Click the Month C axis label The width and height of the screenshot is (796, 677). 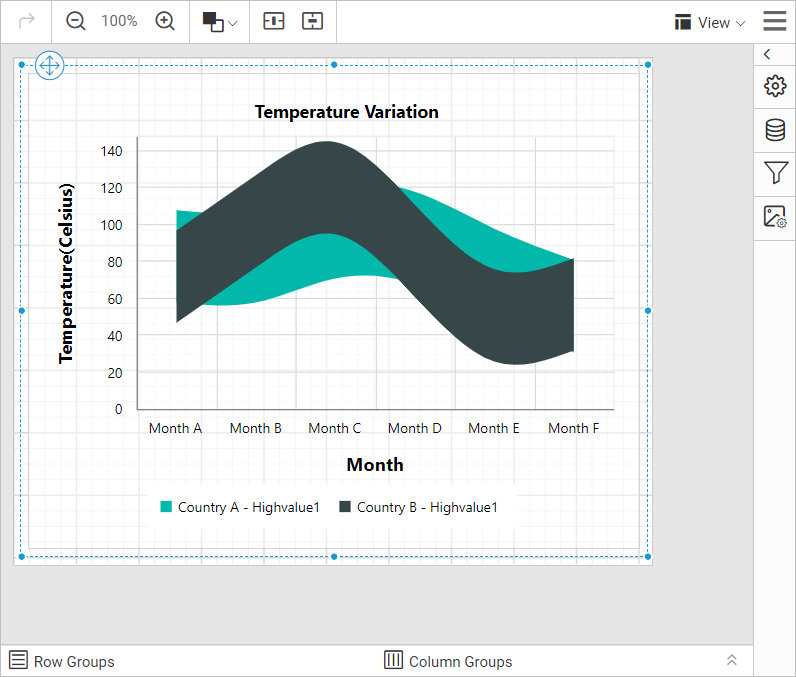pyautogui.click(x=335, y=428)
